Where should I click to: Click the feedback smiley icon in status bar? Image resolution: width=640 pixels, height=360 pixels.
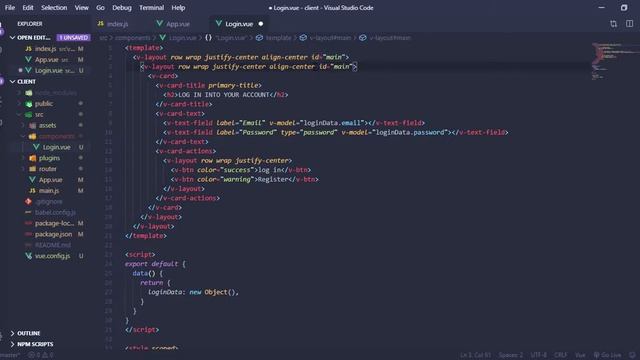pos(632,355)
